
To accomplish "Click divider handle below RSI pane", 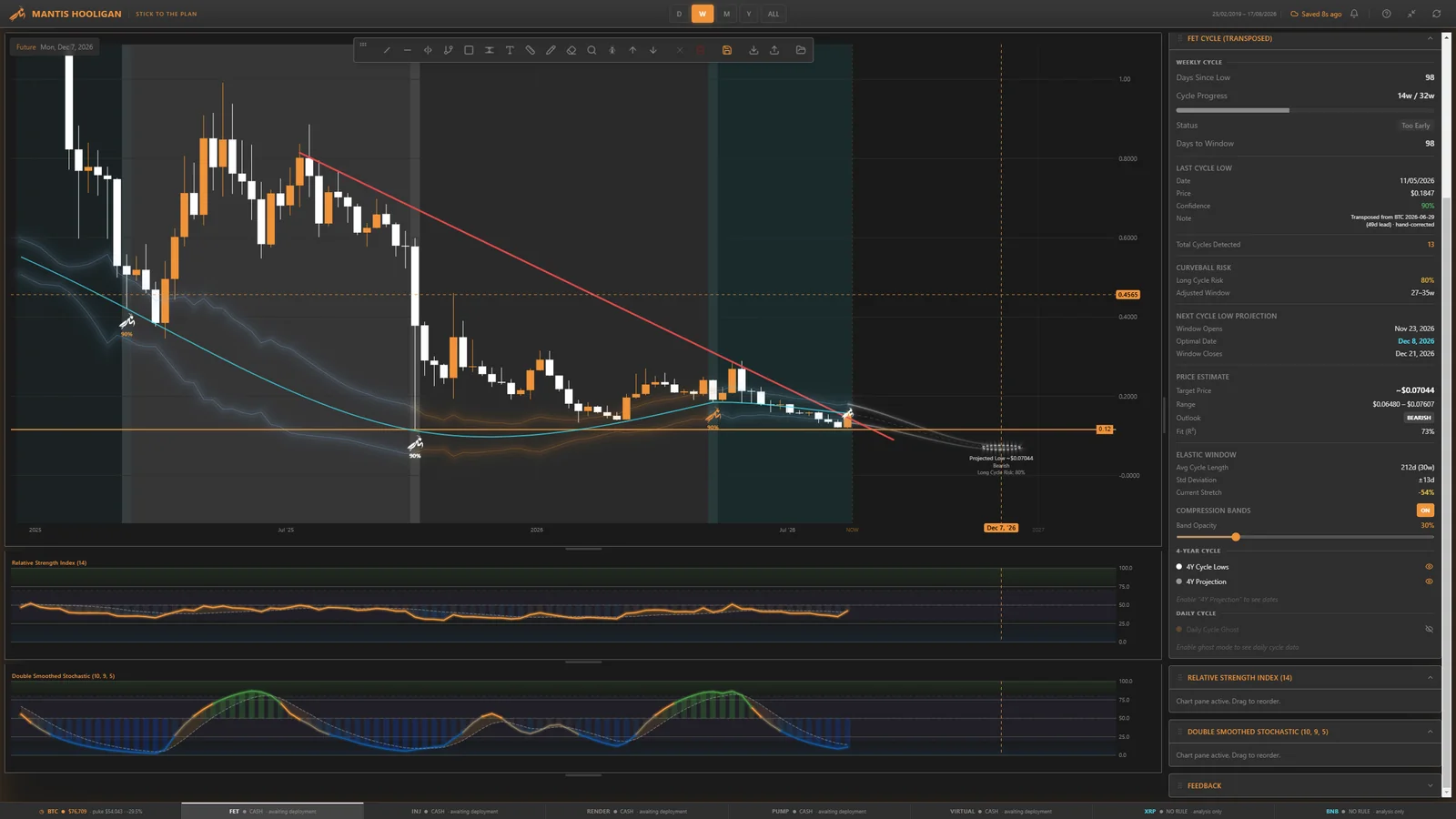I will 583,662.
